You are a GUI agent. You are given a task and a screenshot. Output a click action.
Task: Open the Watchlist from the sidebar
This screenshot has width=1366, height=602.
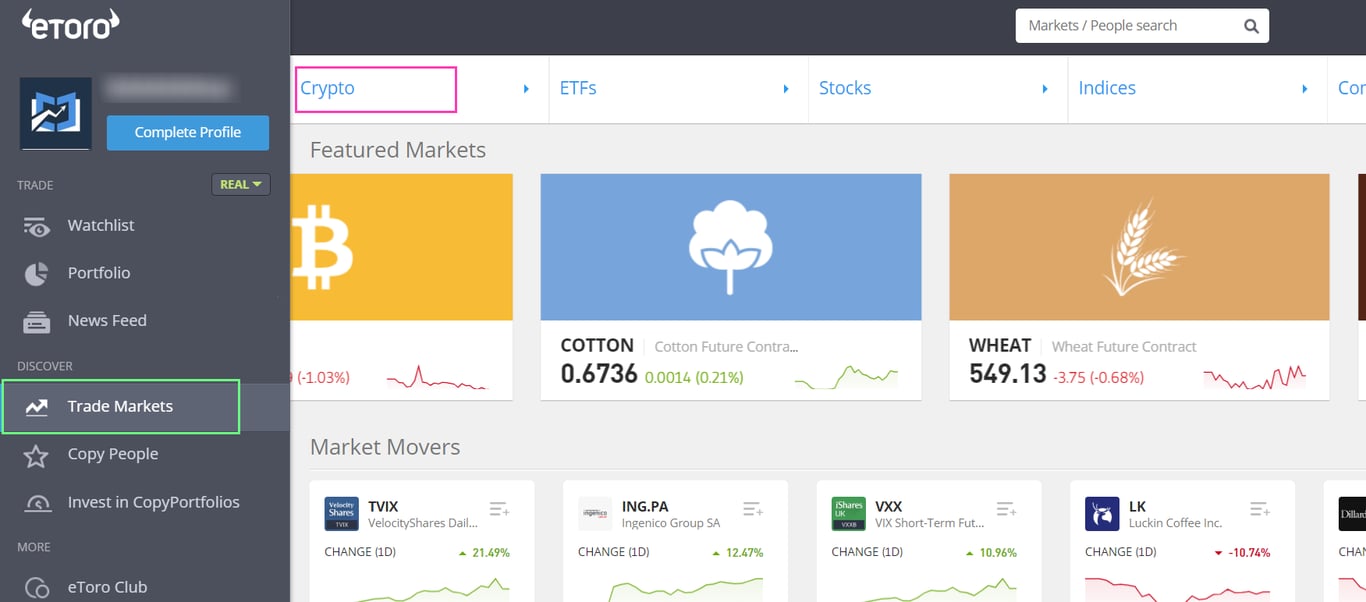[x=100, y=225]
